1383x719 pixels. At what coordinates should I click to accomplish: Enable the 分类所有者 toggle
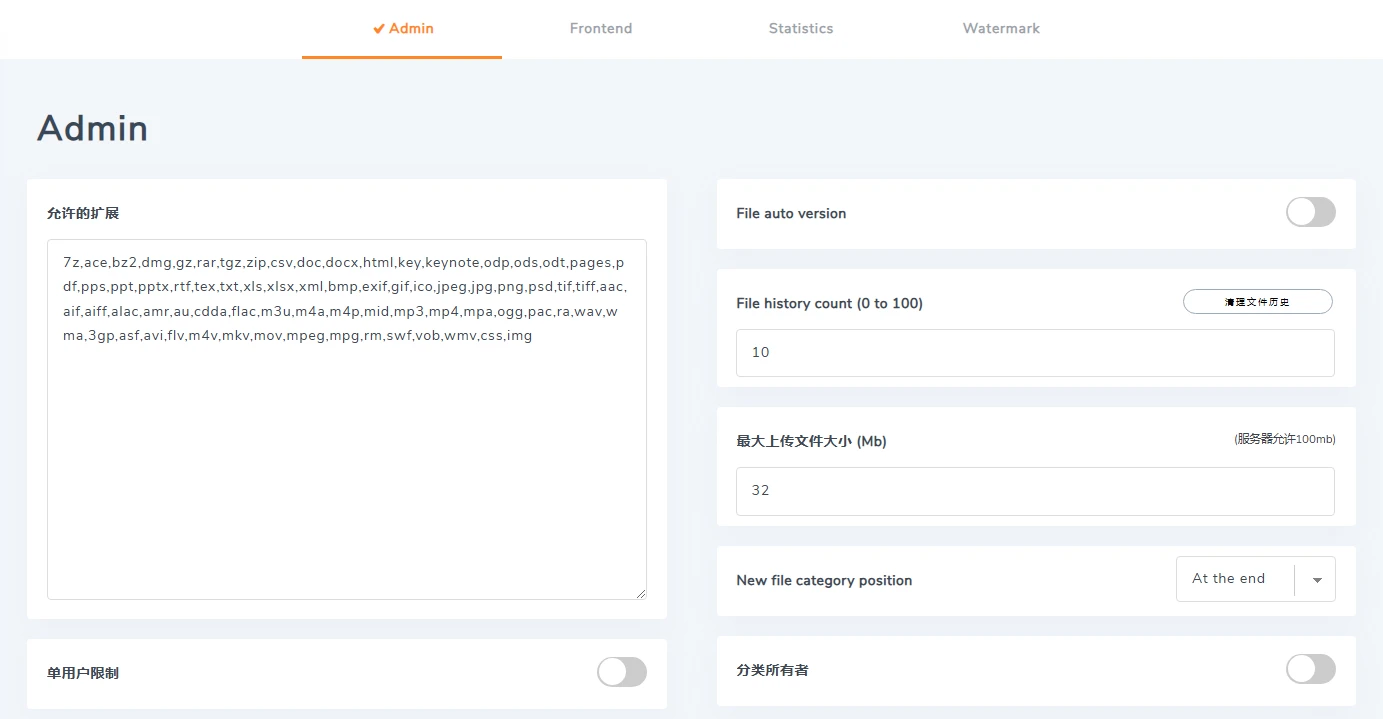click(1310, 669)
